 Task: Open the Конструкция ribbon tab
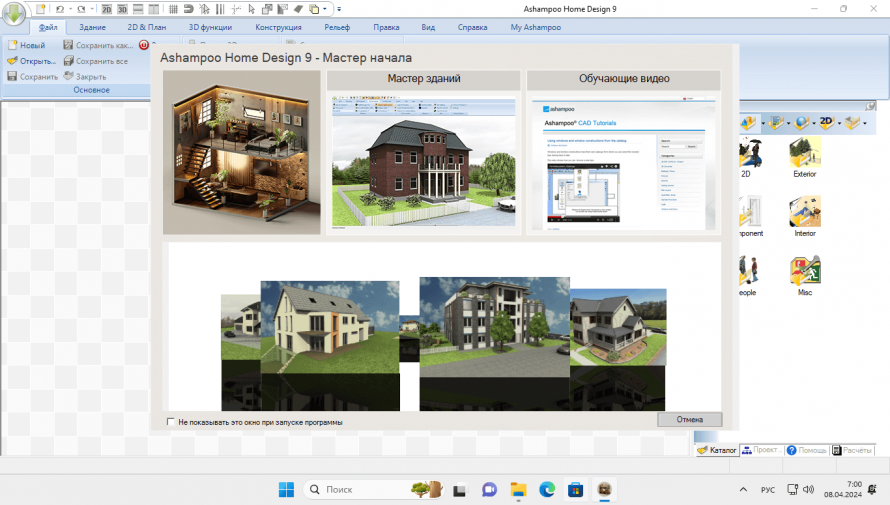279,28
